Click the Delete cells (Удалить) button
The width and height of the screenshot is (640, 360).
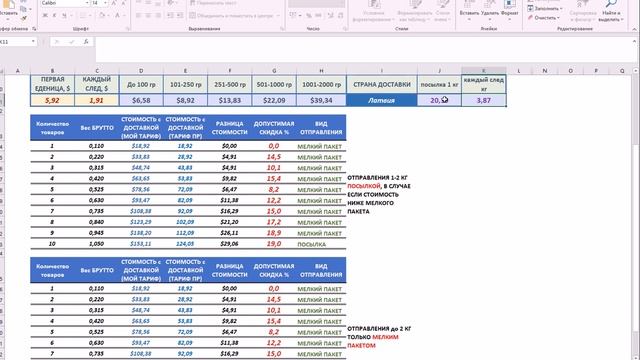tap(489, 11)
